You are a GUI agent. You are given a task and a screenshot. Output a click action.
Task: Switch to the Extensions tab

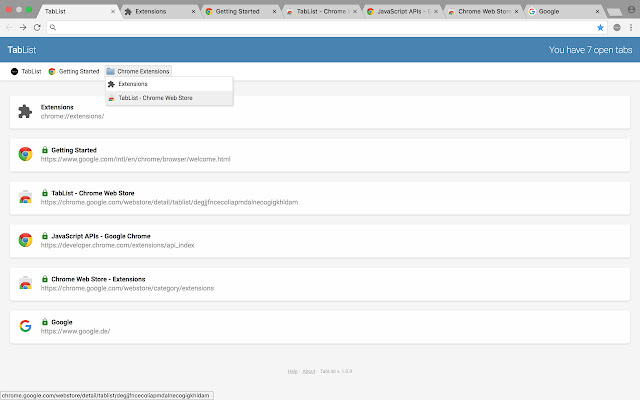160,11
